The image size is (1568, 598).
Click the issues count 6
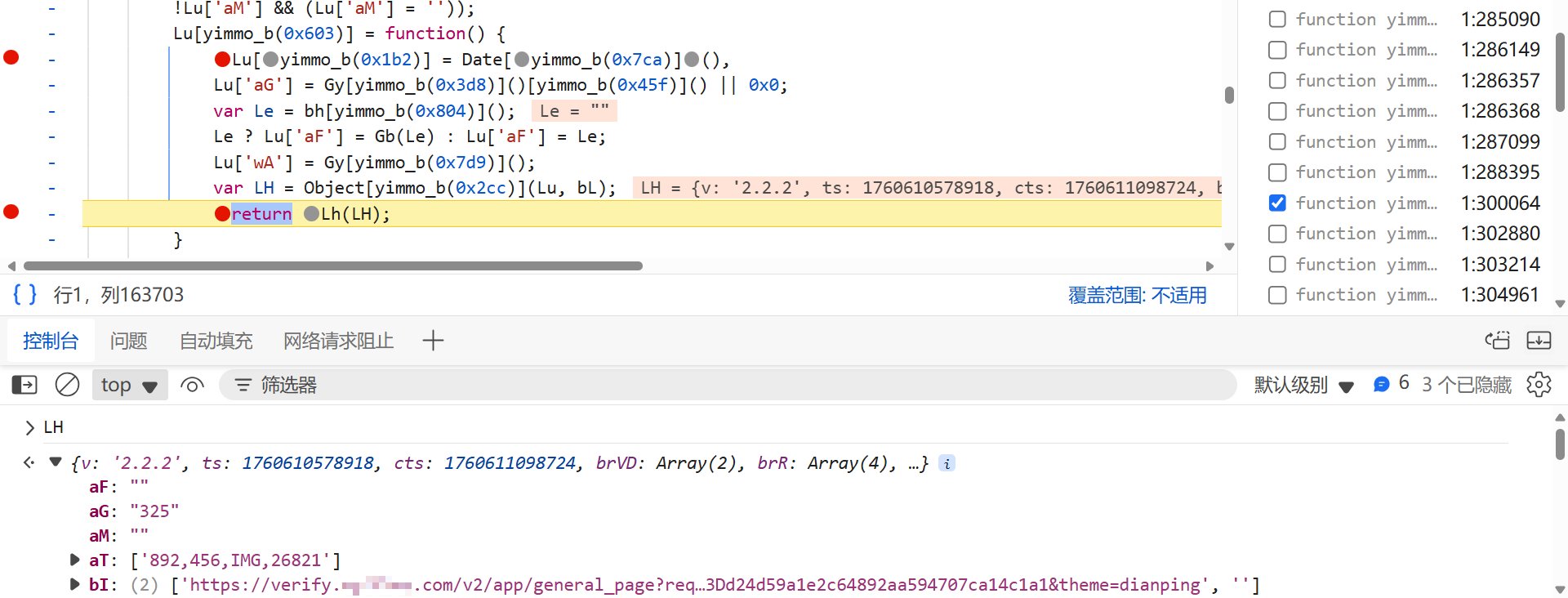[x=1404, y=383]
